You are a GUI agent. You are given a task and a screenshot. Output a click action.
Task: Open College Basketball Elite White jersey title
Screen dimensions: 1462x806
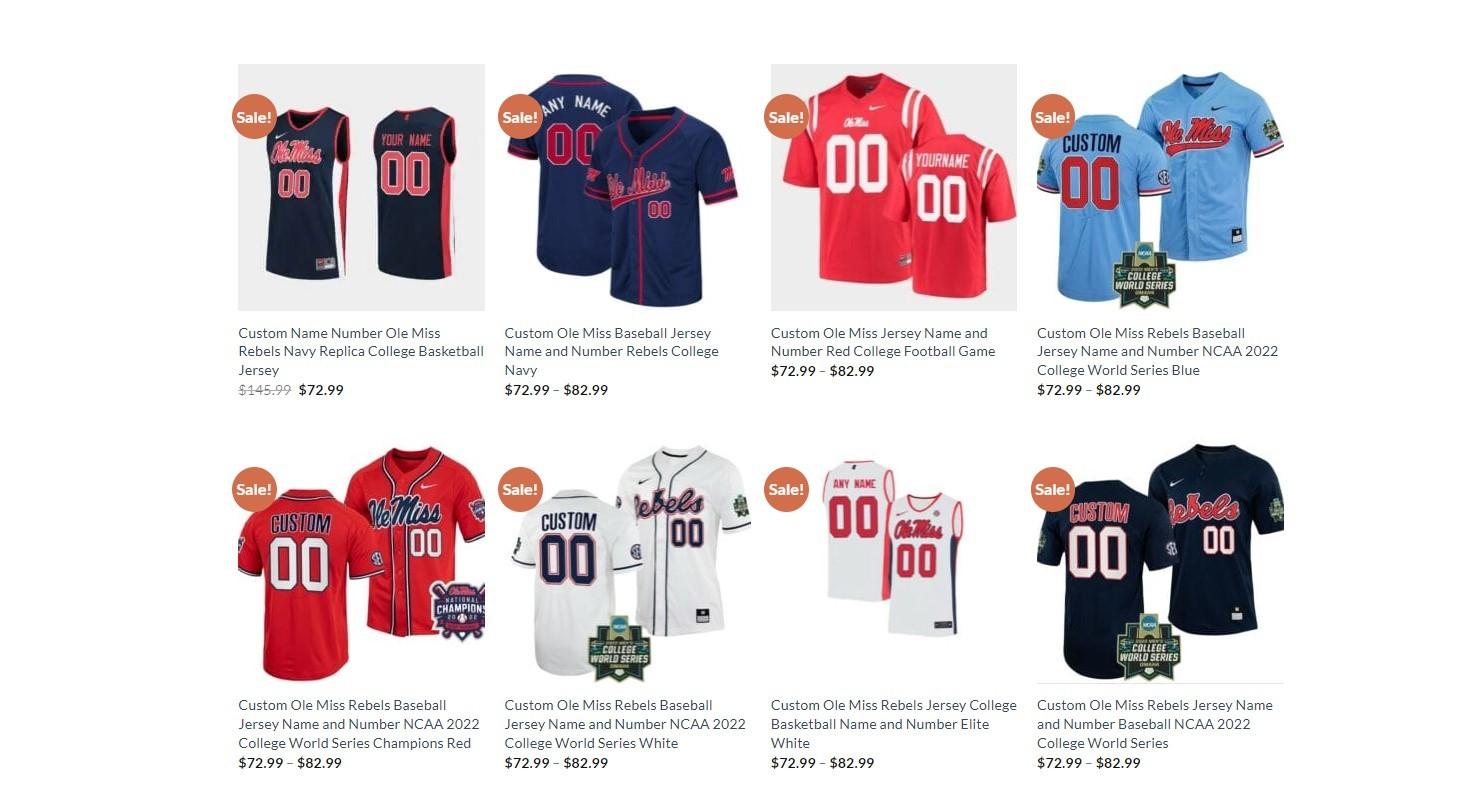tap(893, 724)
